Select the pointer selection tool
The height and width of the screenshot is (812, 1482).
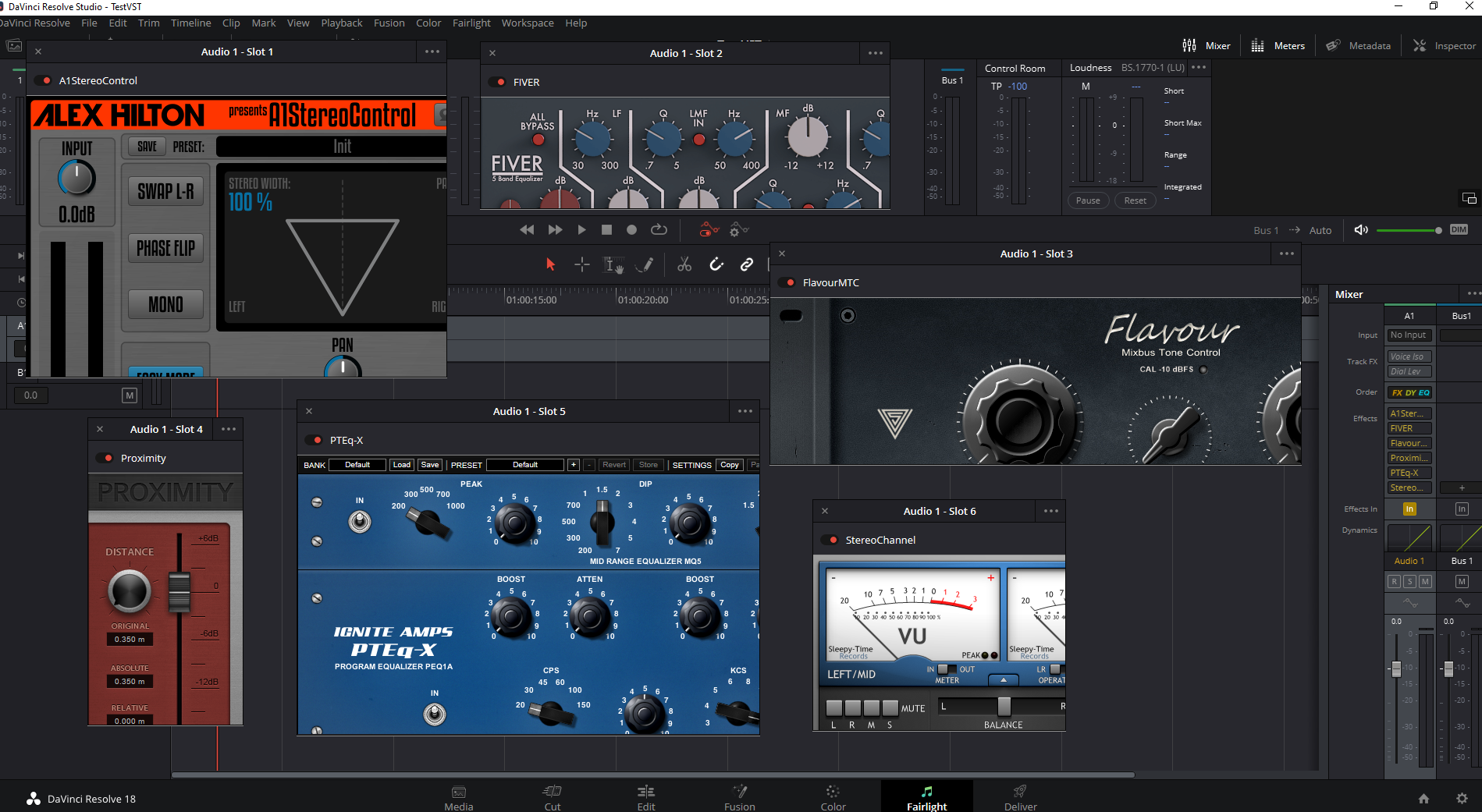click(550, 264)
